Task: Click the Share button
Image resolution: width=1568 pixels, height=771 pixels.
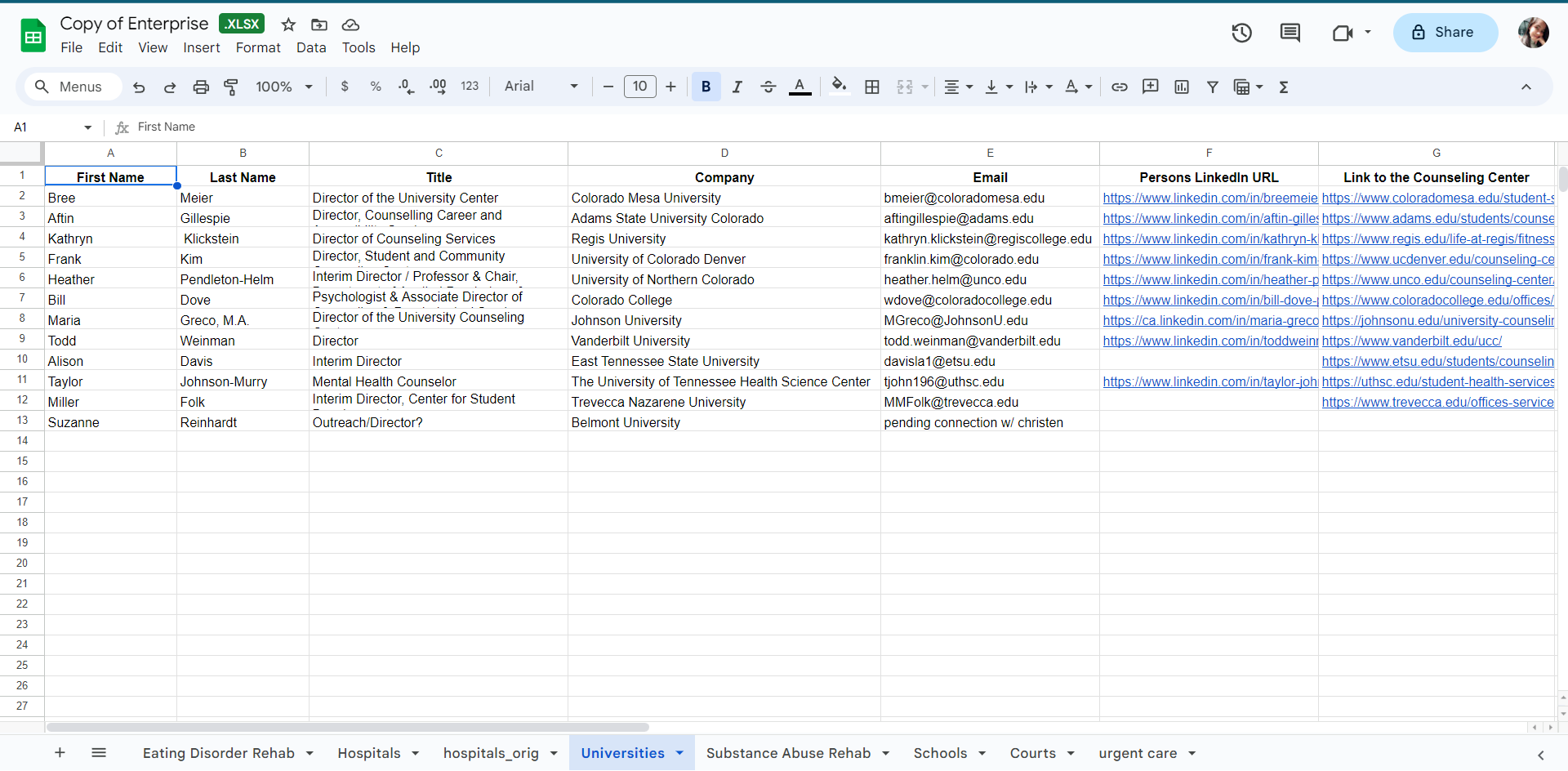Action: click(1445, 33)
